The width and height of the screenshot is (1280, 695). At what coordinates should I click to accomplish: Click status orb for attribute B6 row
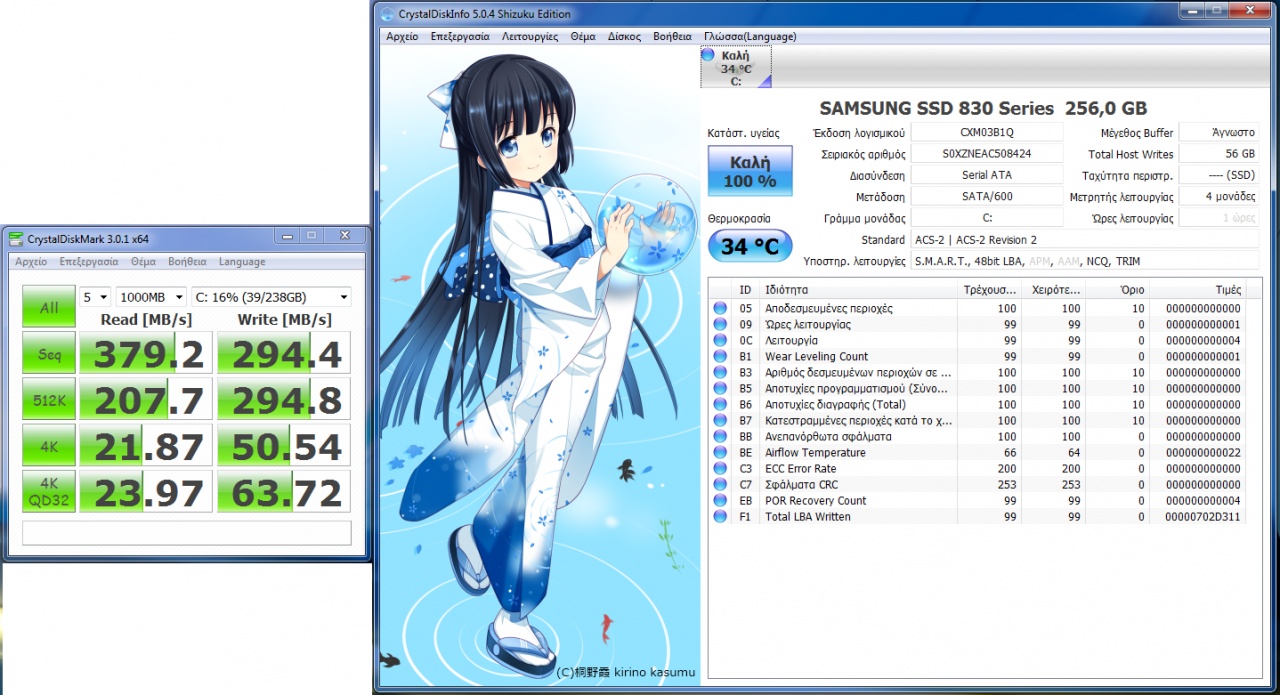[720, 404]
